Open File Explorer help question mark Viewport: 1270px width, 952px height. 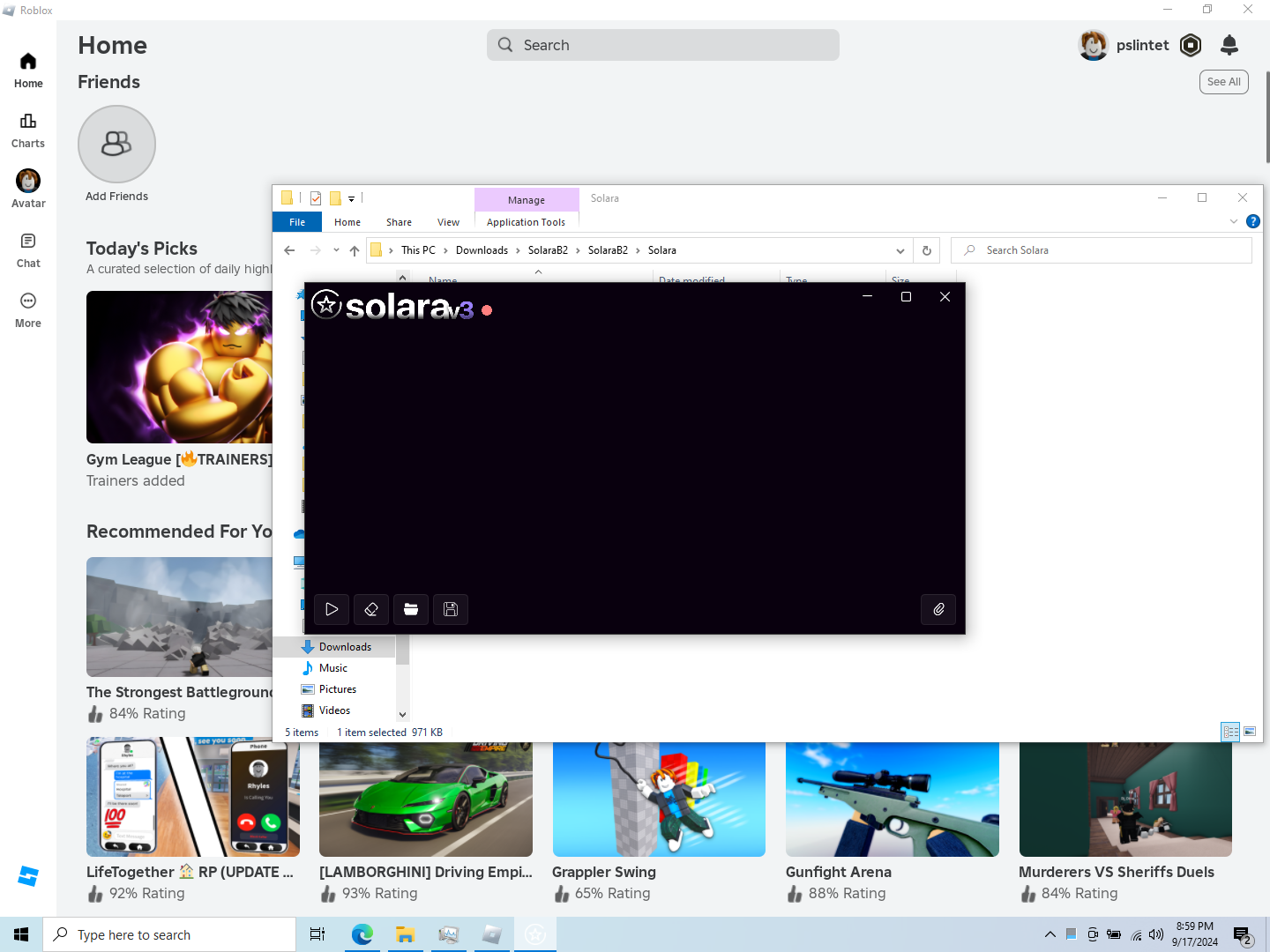[1252, 221]
